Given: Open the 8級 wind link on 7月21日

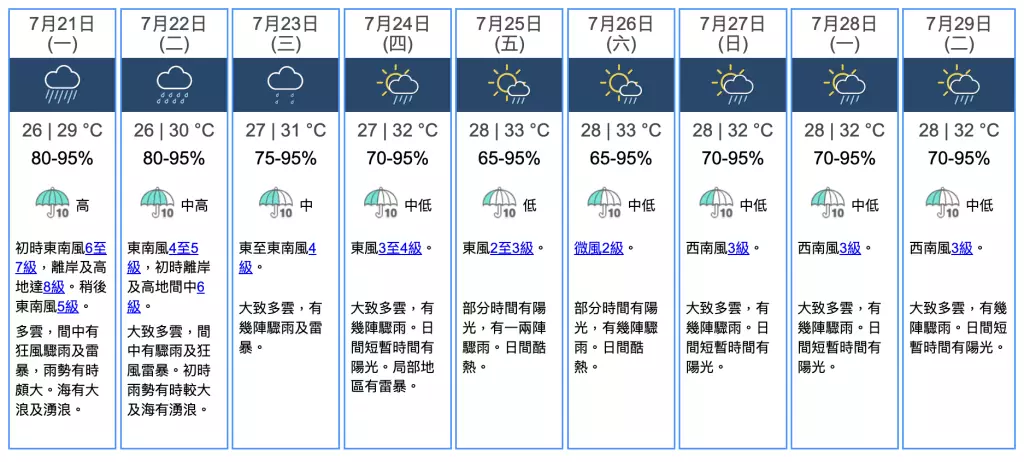Looking at the screenshot, I should click(54, 287).
